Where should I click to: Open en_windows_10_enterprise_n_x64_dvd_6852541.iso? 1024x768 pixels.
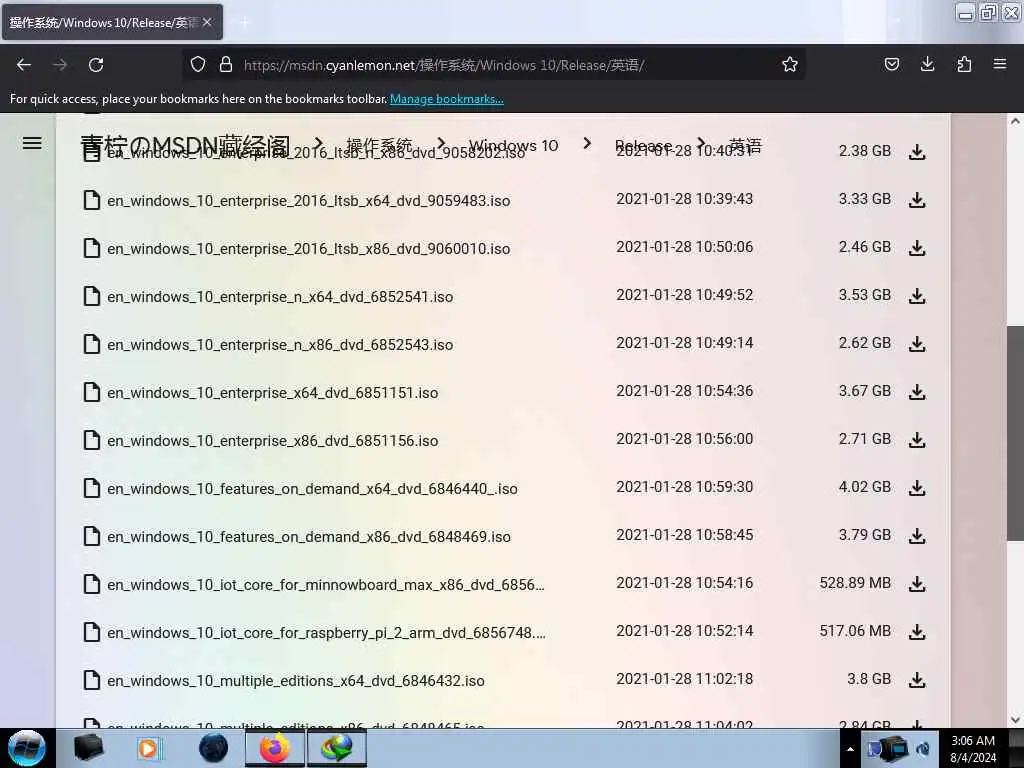coord(280,296)
